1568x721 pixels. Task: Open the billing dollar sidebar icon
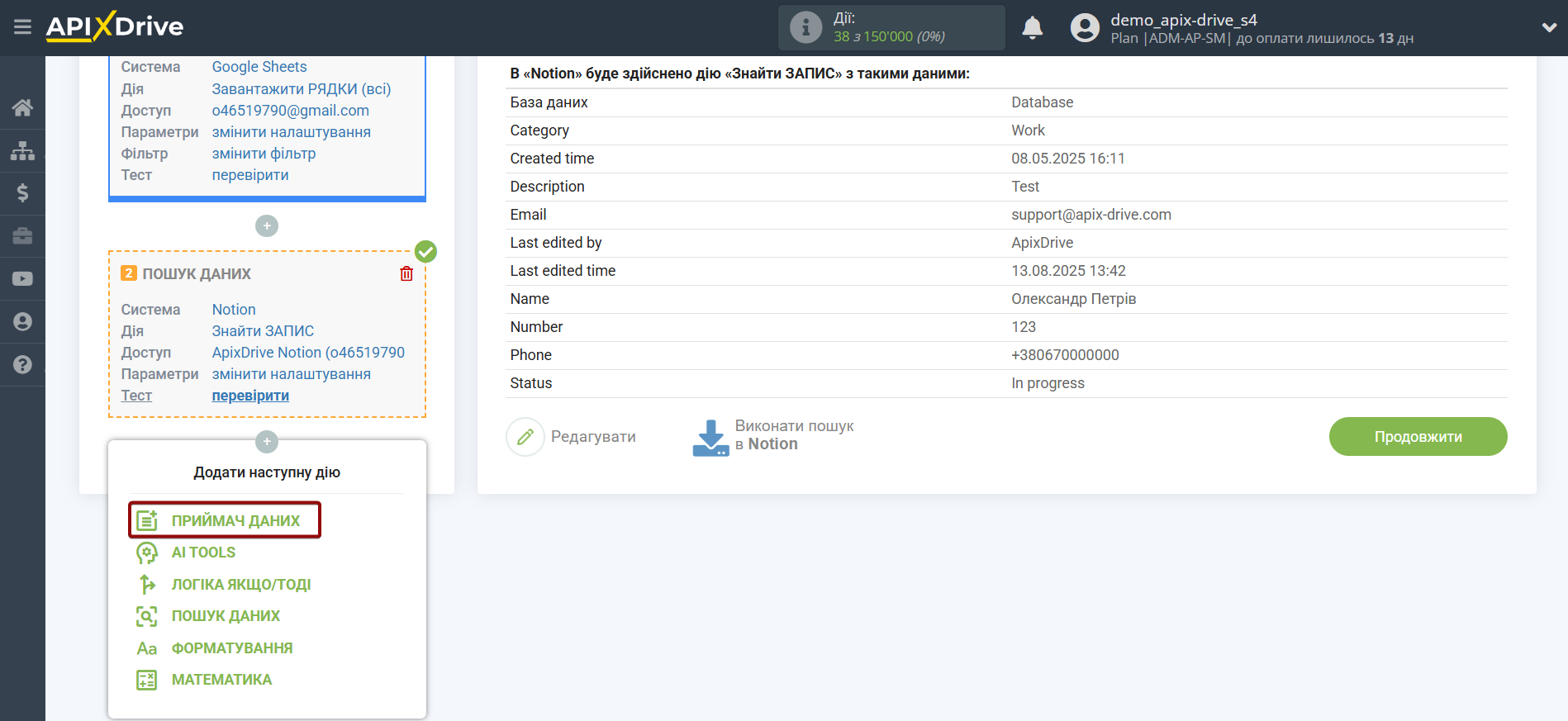(22, 193)
